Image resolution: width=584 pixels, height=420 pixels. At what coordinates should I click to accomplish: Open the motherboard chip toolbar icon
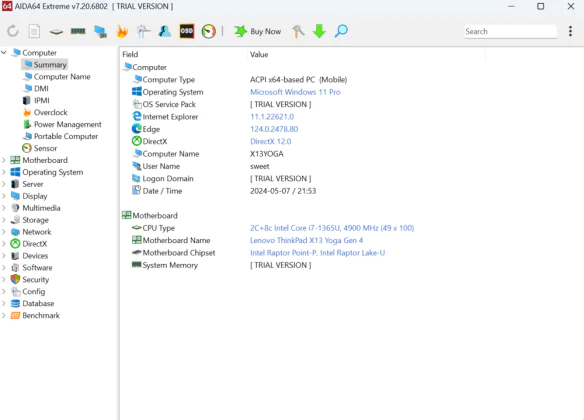tap(56, 32)
